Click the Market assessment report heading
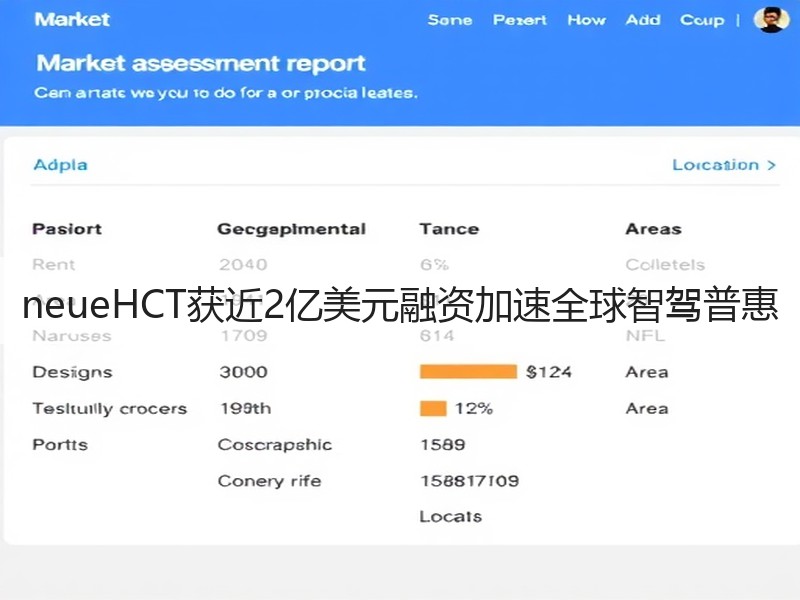Viewport: 800px width, 600px height. point(201,64)
